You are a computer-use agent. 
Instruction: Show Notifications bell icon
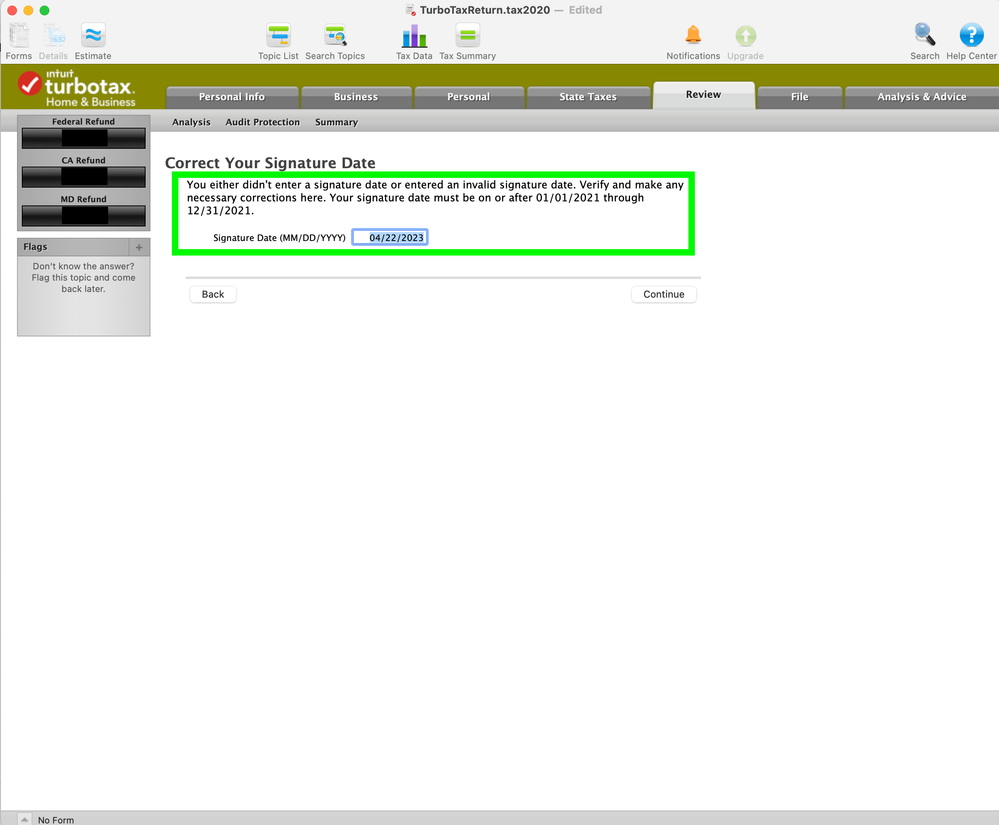coord(693,35)
